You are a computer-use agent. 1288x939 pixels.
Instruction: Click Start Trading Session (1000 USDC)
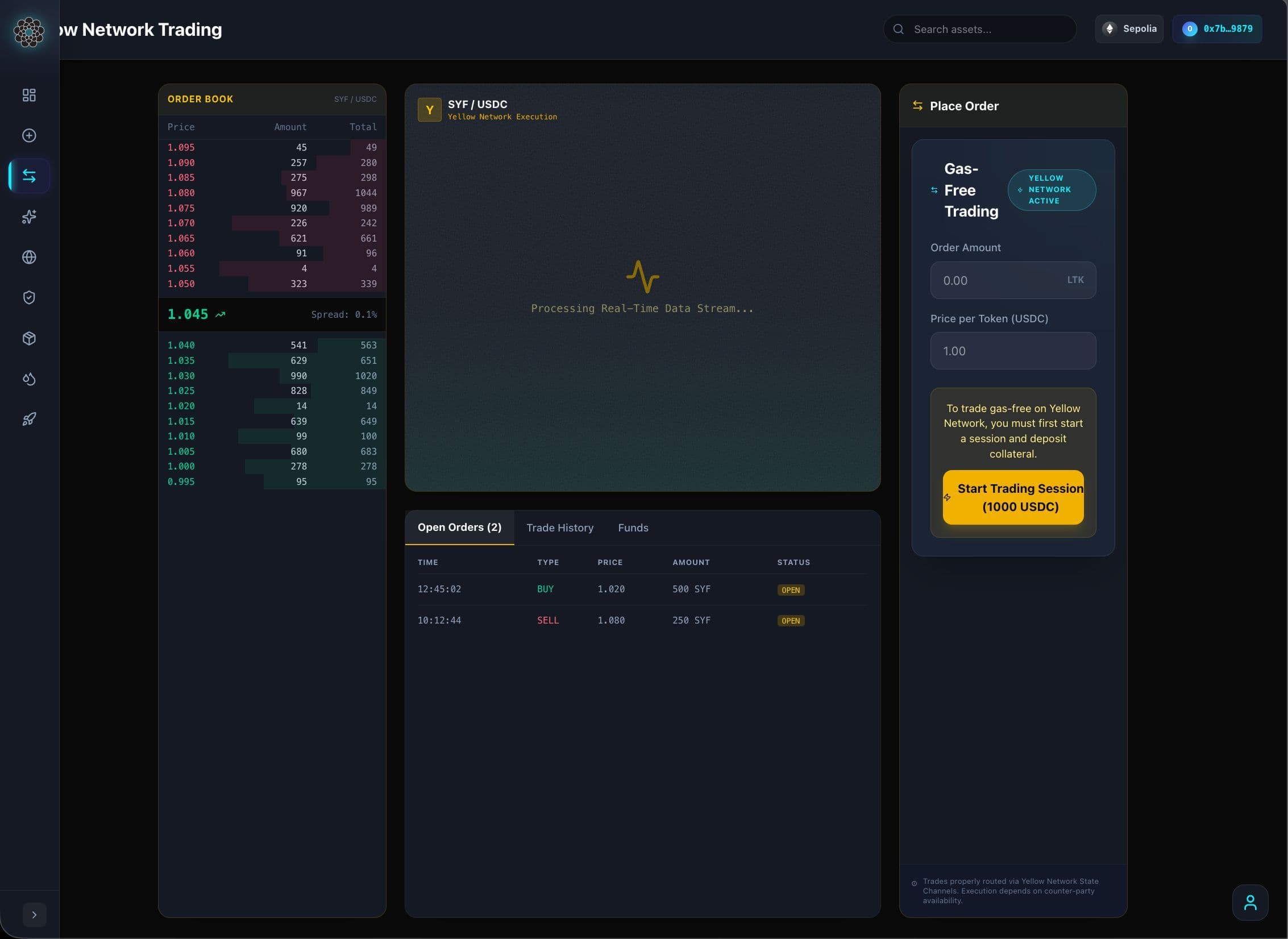(x=1013, y=497)
